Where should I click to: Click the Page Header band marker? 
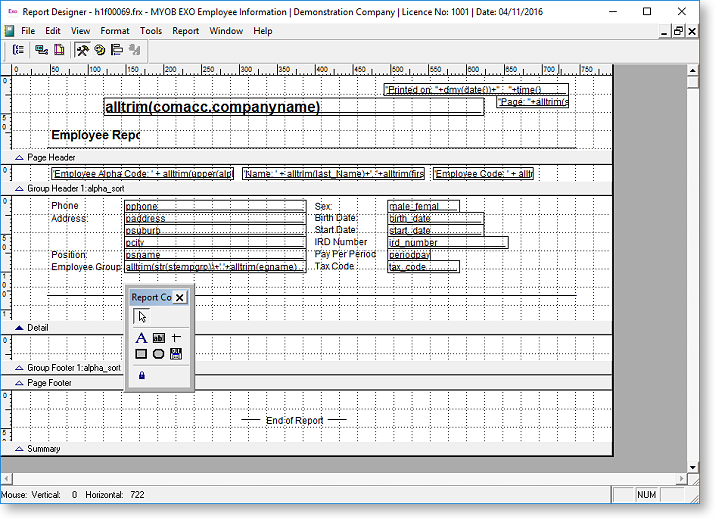pyautogui.click(x=19, y=158)
